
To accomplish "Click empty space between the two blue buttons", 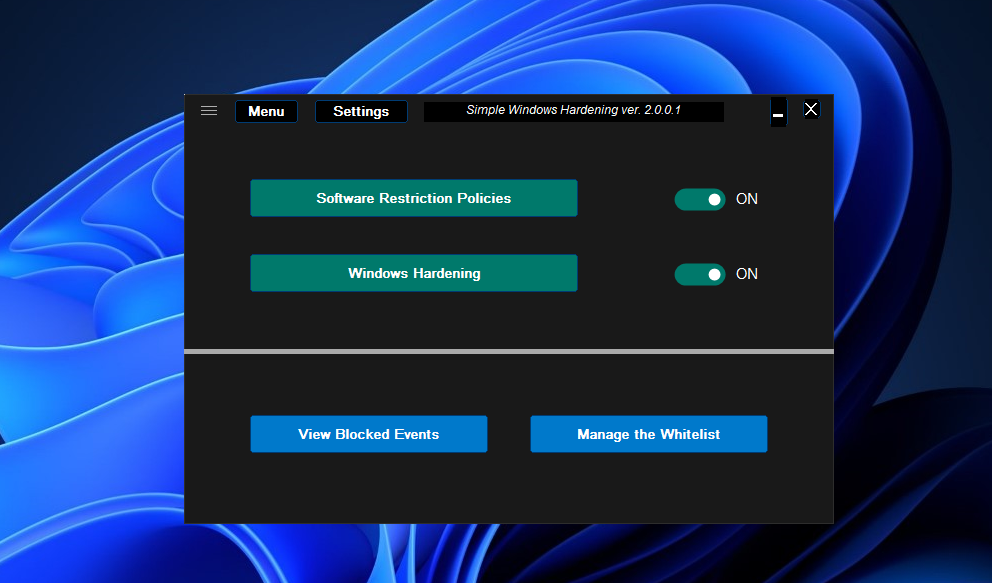I will coord(508,434).
